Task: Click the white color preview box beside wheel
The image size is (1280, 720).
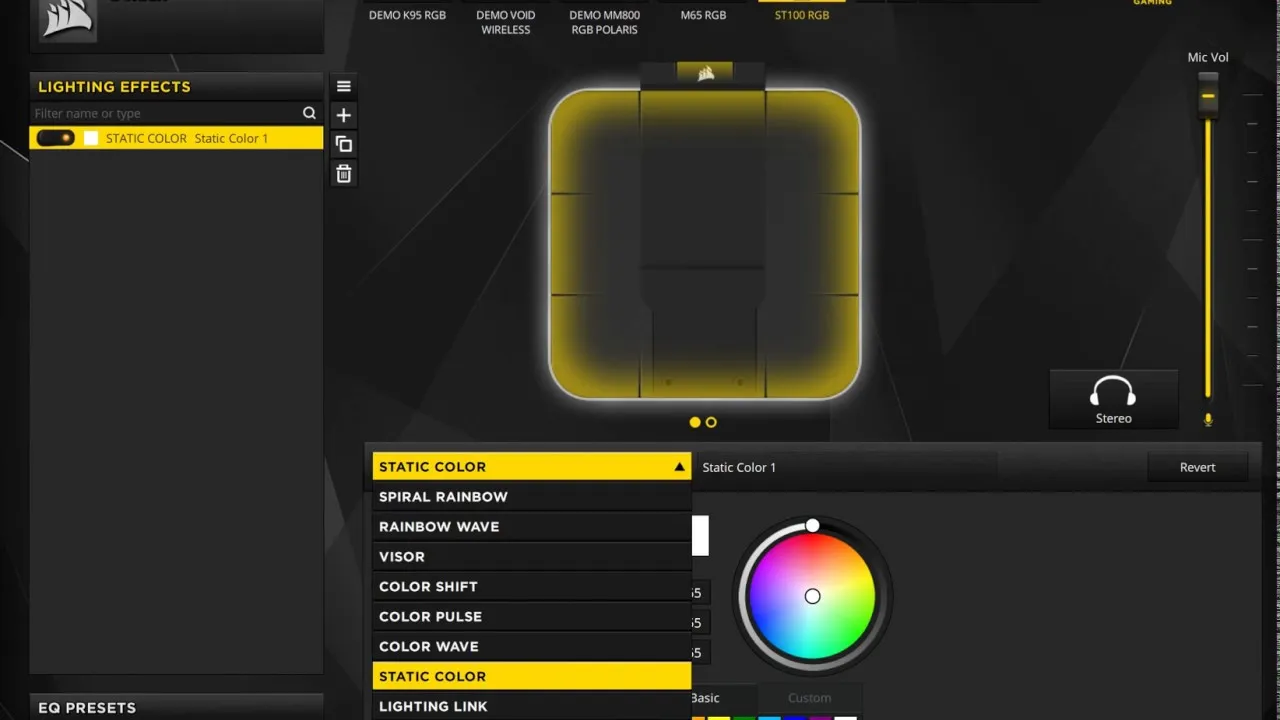Action: [x=700, y=536]
